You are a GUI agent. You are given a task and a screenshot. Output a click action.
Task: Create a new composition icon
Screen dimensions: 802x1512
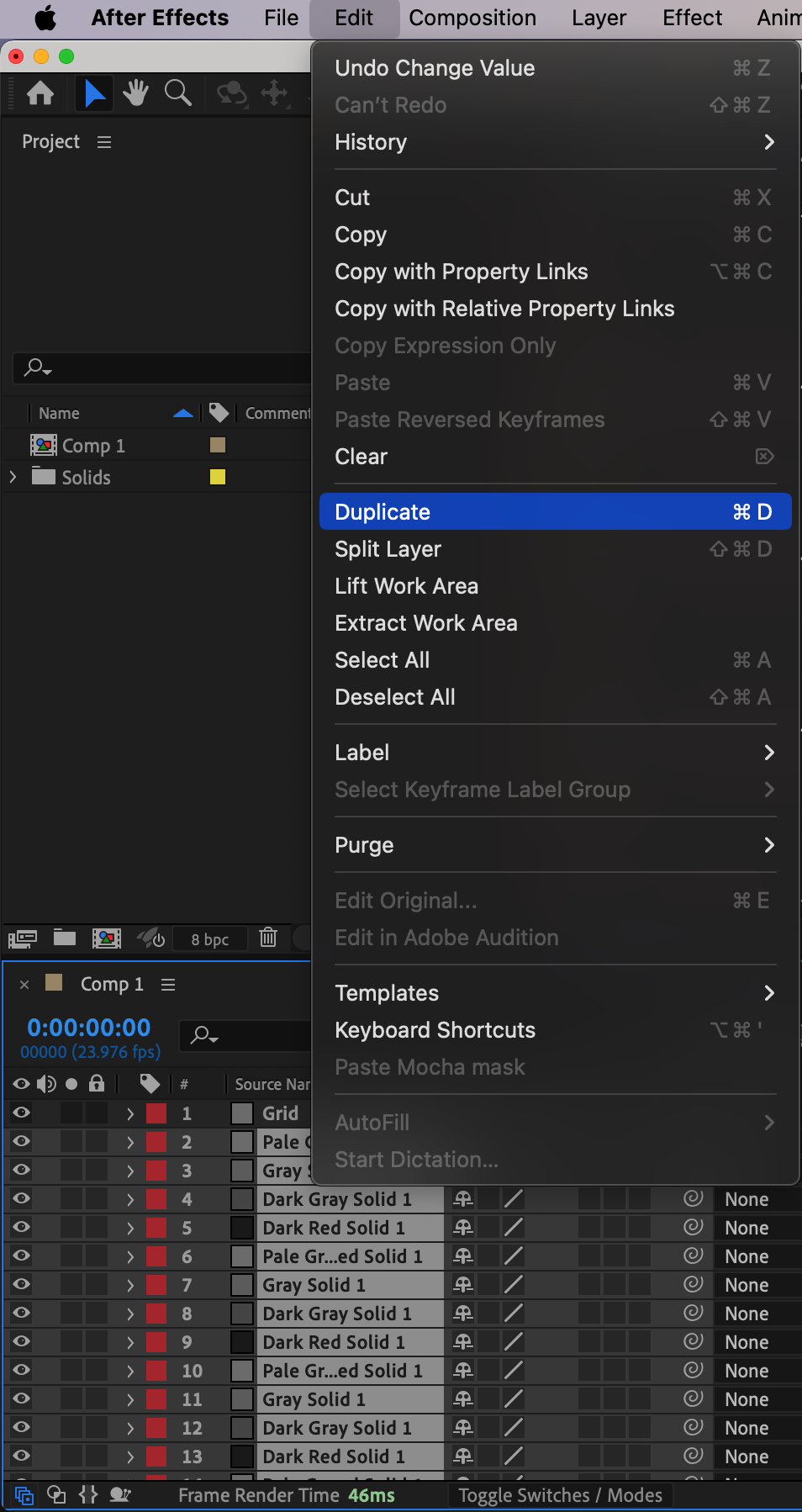click(x=107, y=938)
